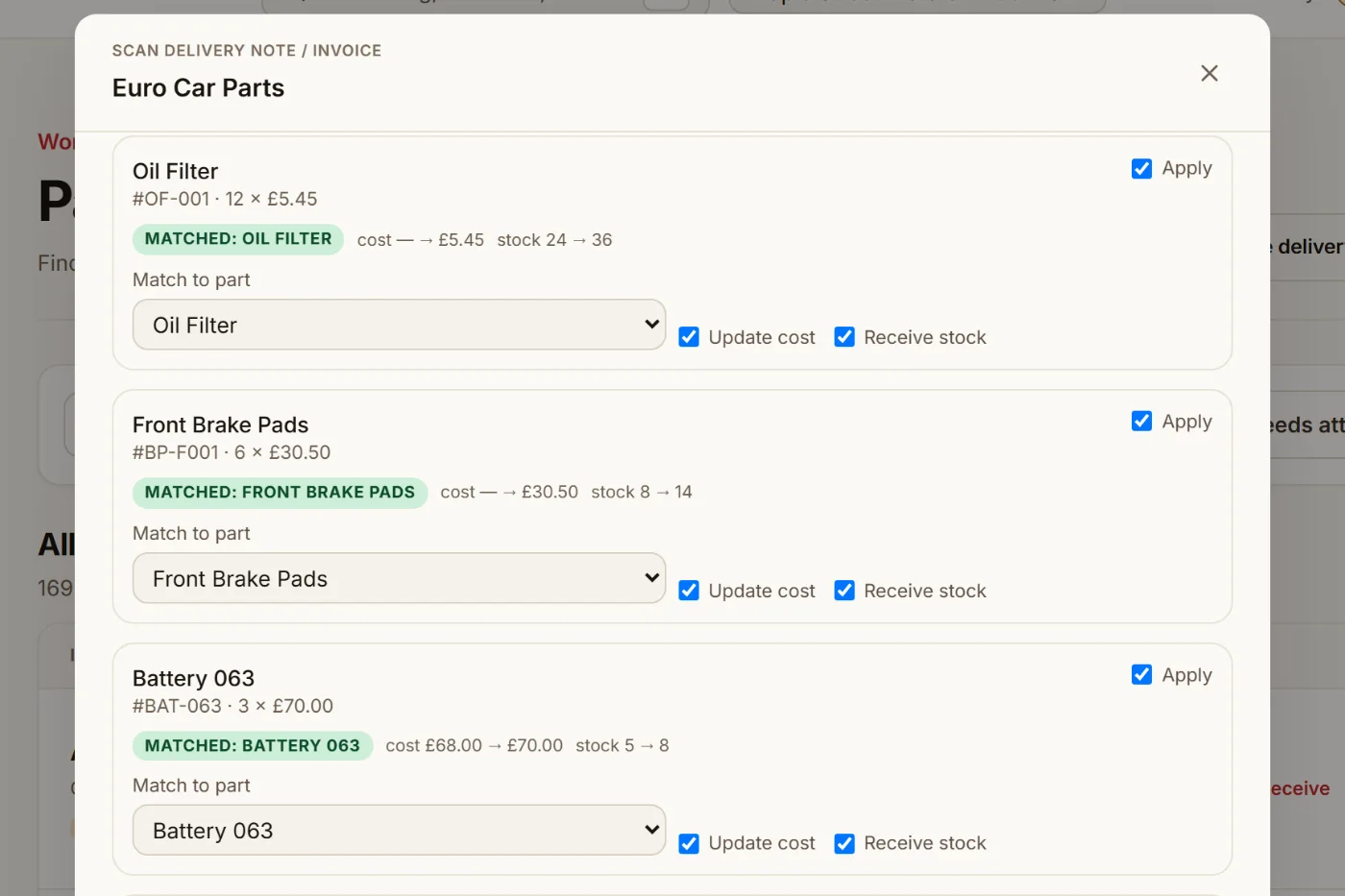Open the Oil Filter match dropdown

pos(399,325)
